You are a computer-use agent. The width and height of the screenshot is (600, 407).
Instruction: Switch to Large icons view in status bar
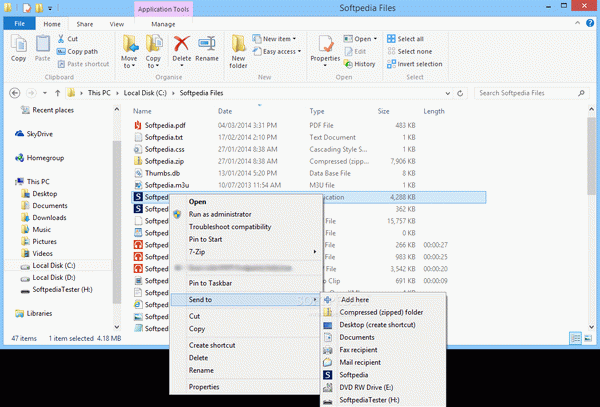pos(588,338)
